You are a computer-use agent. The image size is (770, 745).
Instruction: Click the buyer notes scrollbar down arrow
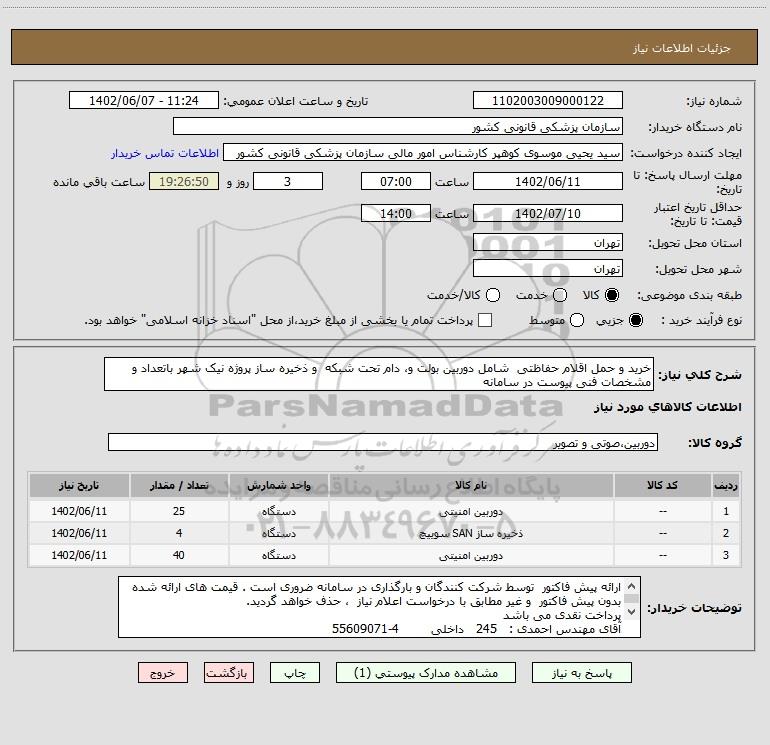pyautogui.click(x=632, y=612)
